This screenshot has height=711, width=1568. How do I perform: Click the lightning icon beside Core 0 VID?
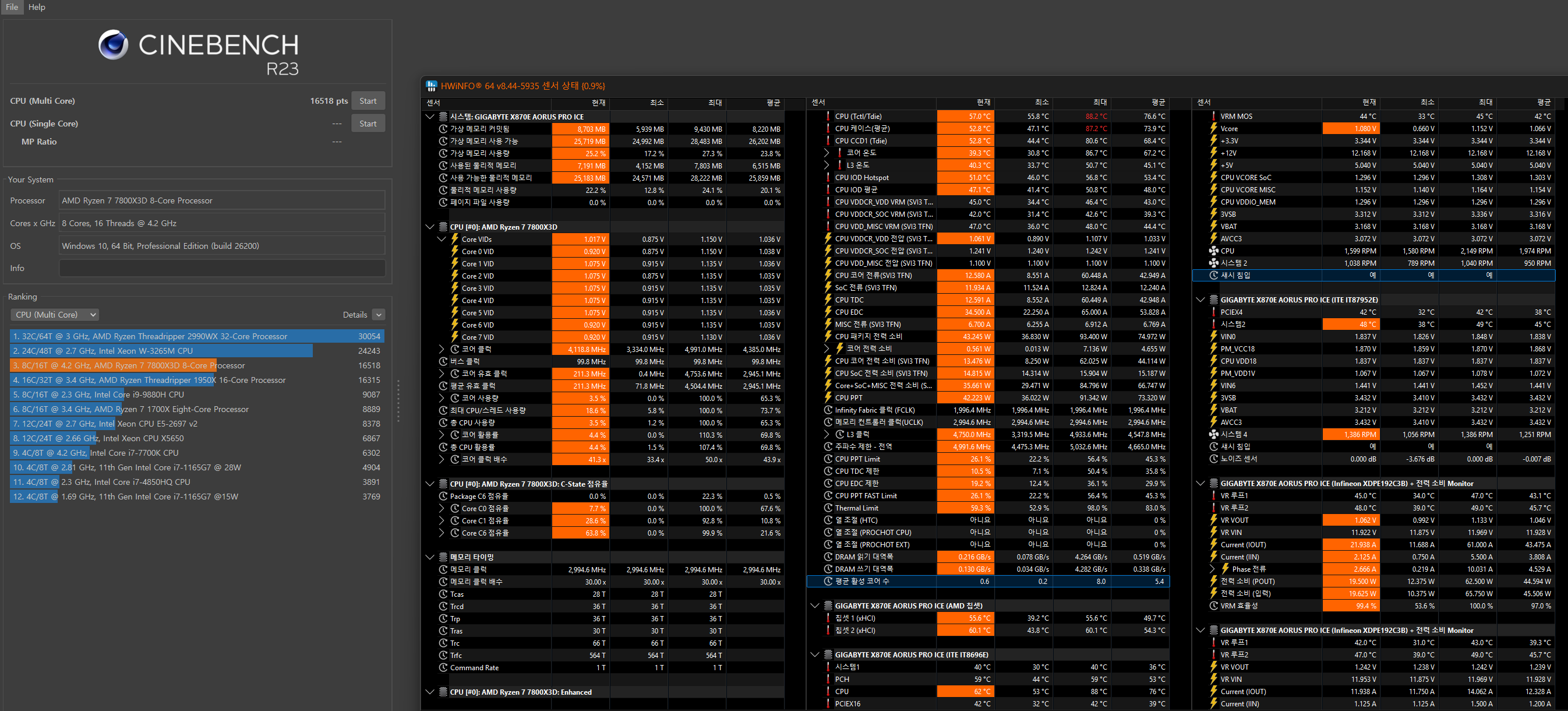[455, 251]
